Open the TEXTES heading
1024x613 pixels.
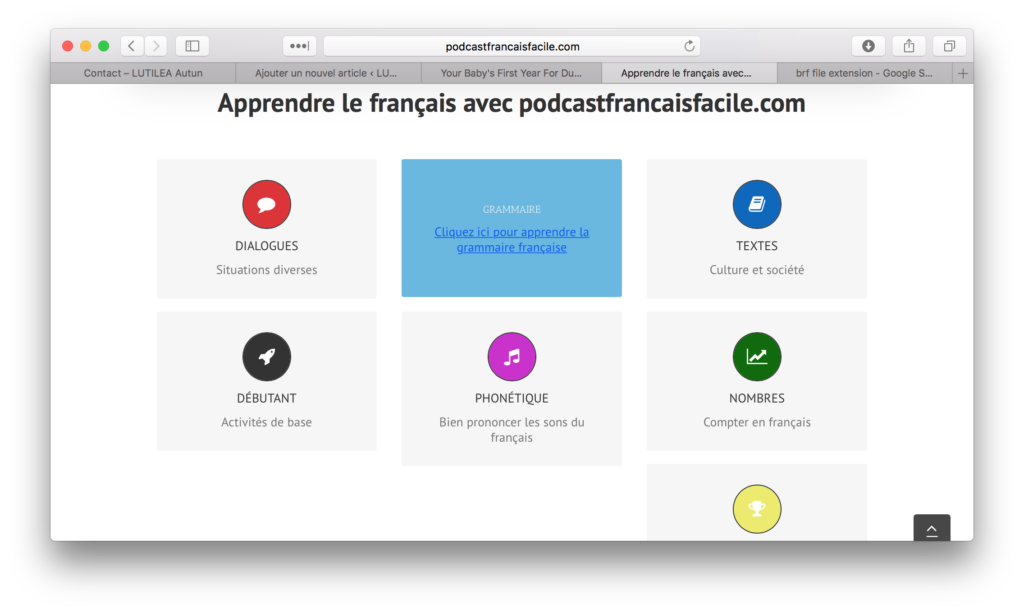(x=757, y=246)
